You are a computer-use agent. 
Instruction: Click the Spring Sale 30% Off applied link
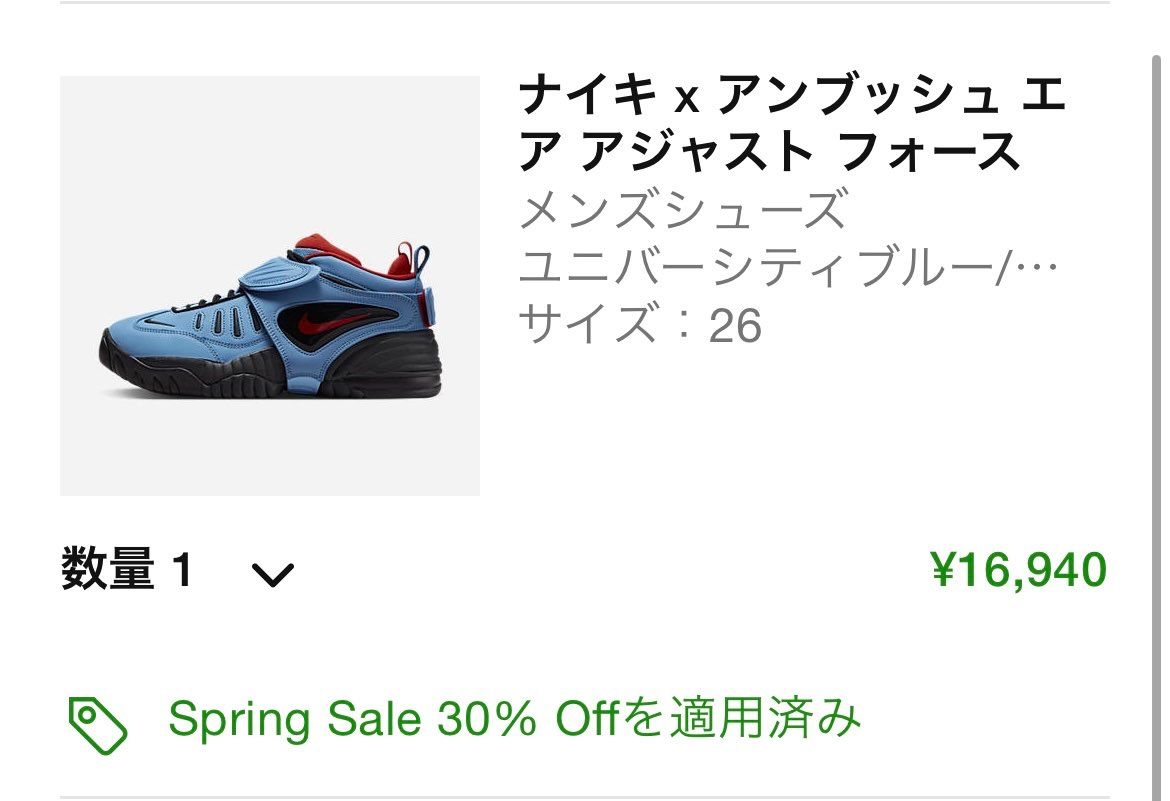click(515, 718)
